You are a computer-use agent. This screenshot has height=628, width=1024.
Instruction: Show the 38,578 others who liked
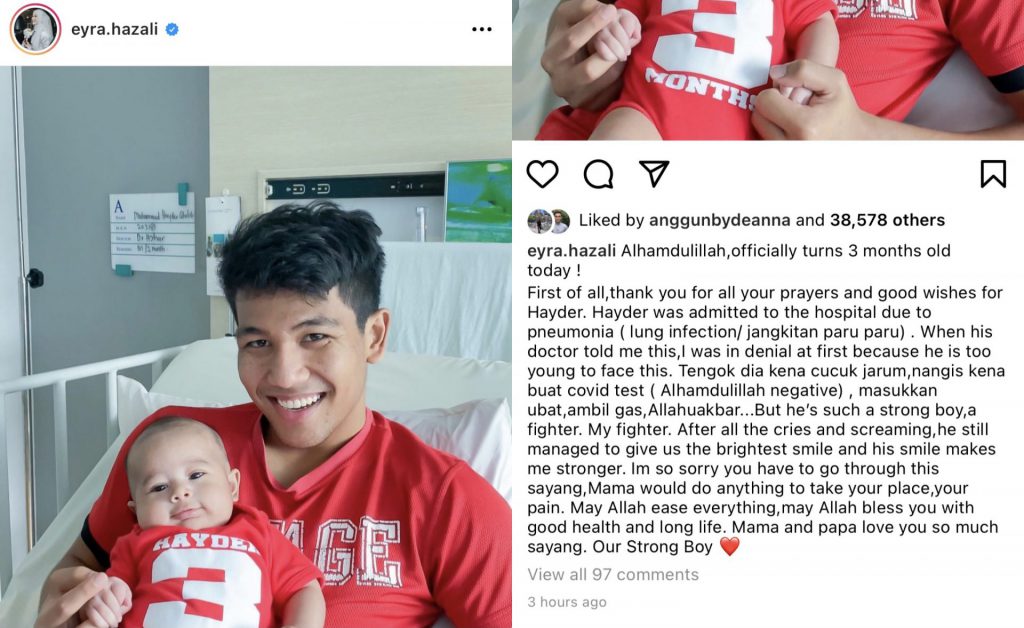point(887,220)
